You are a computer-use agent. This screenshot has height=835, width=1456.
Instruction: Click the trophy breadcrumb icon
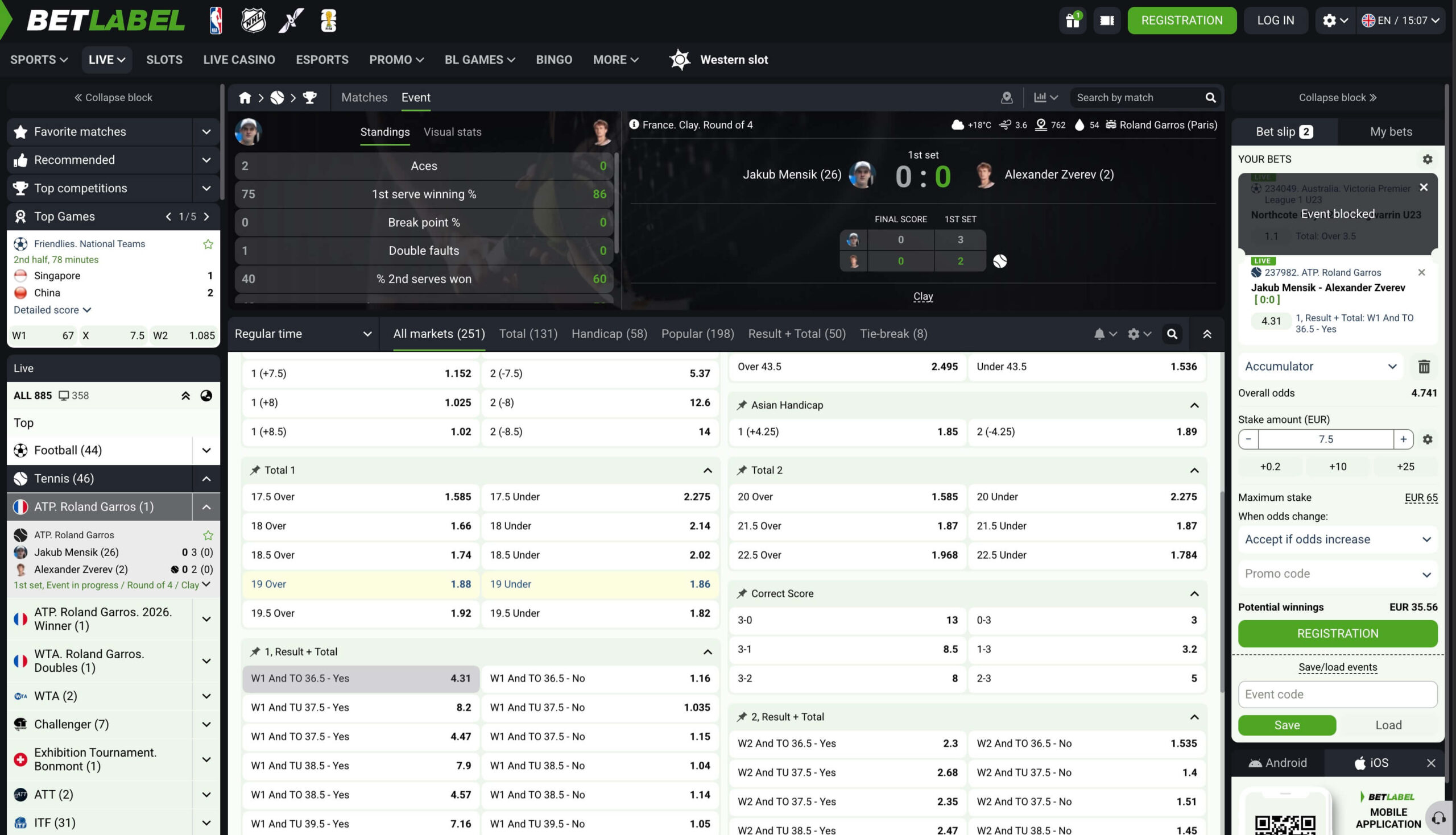(x=310, y=98)
